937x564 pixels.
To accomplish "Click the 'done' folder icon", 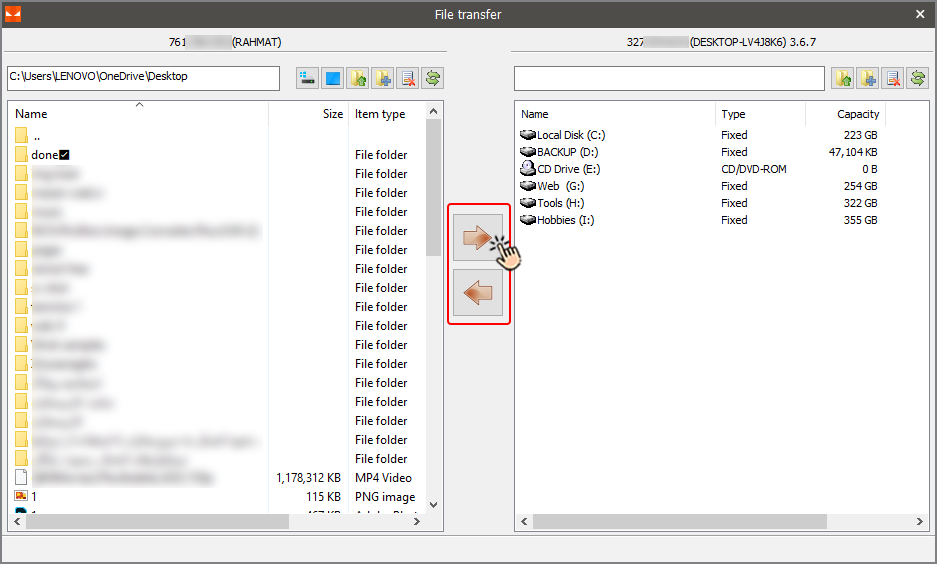I will 22,154.
